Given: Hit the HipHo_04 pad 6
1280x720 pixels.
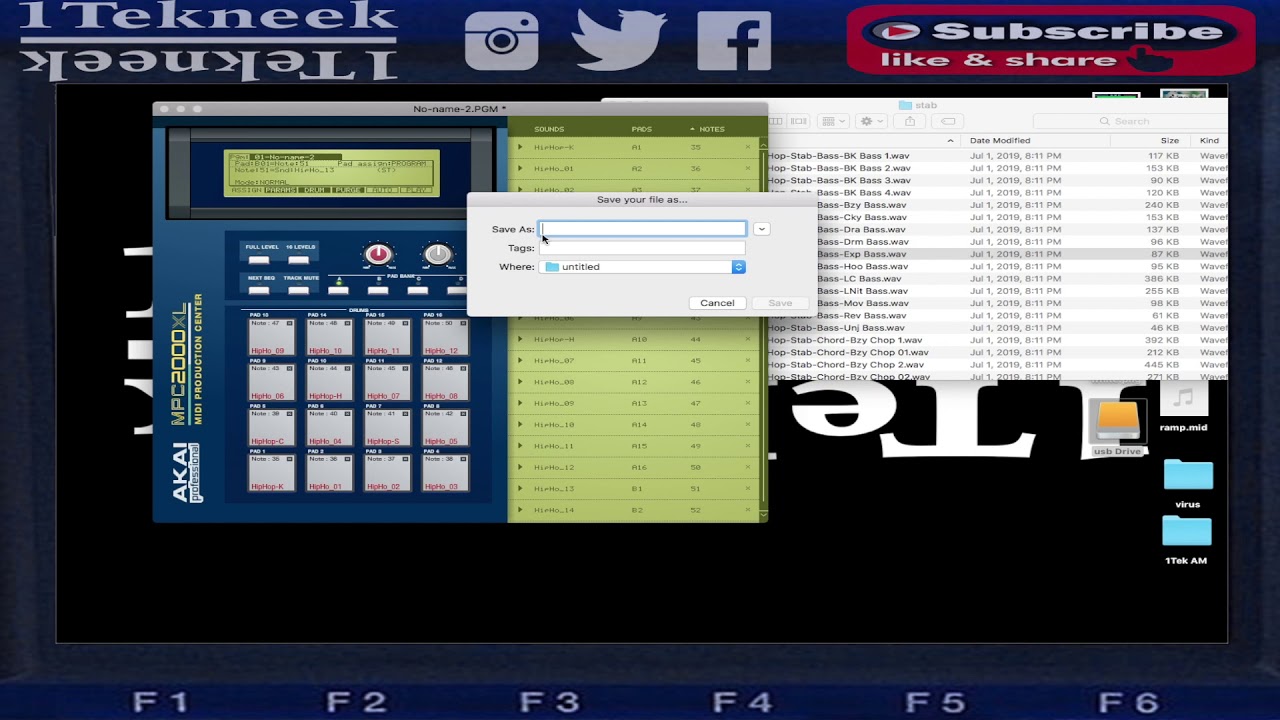Looking at the screenshot, I should (329, 427).
